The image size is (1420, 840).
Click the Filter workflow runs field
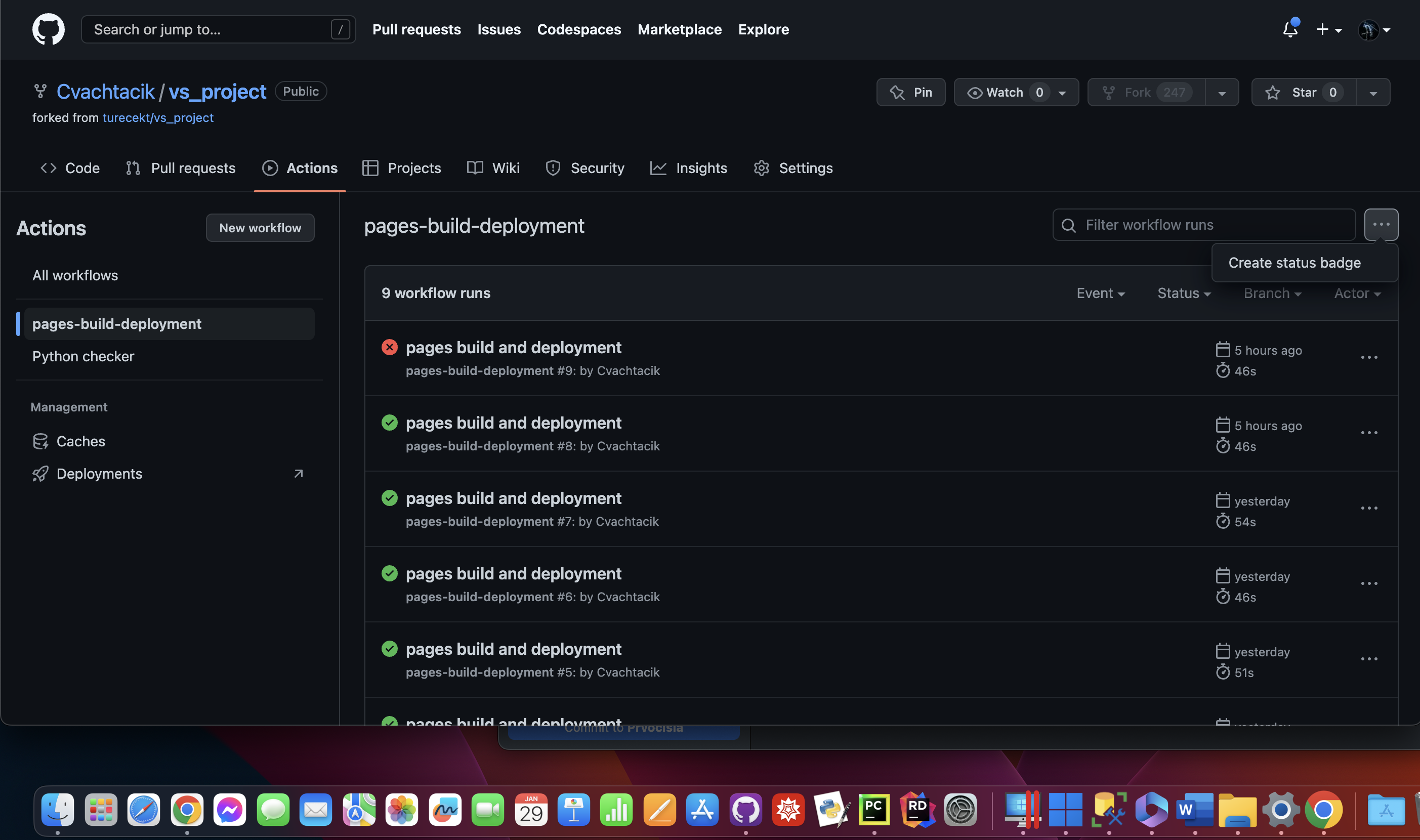tap(1203, 225)
